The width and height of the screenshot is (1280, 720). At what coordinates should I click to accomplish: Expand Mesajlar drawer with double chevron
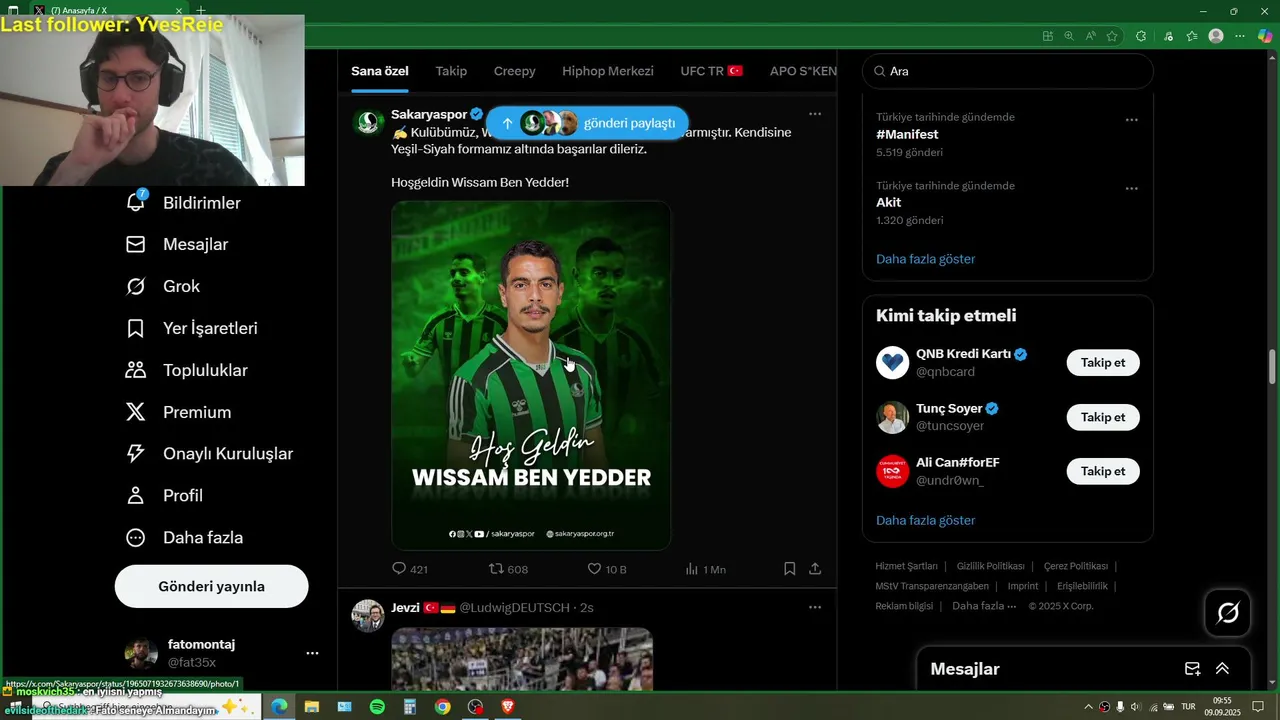[x=1222, y=669]
